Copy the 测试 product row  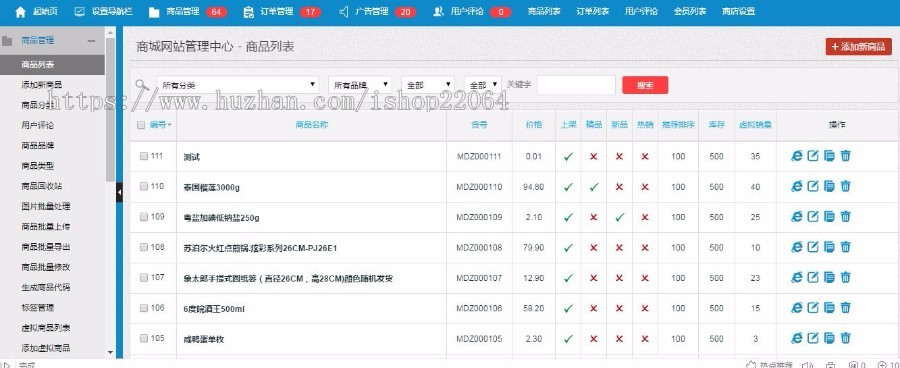pos(829,156)
